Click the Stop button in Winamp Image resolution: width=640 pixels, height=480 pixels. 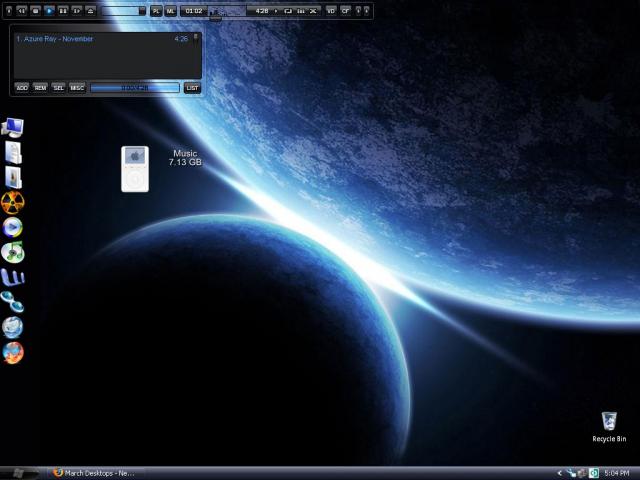click(x=36, y=11)
